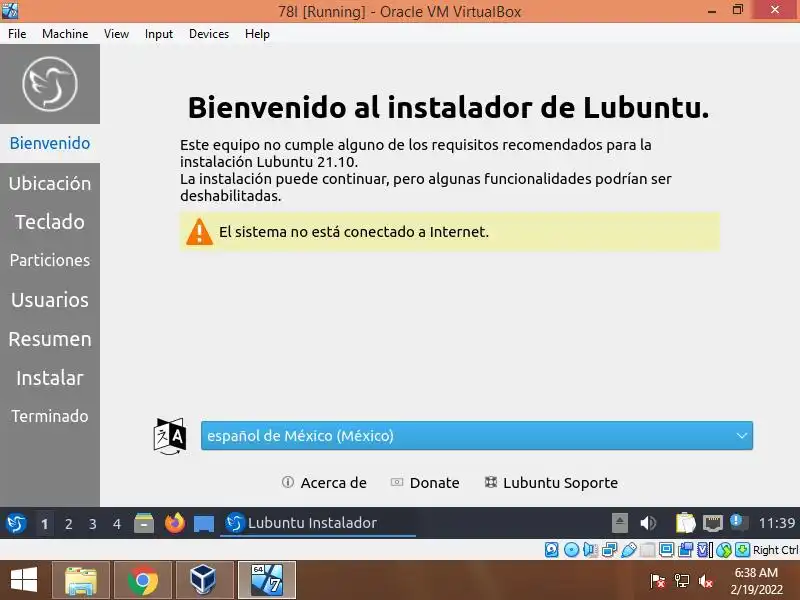Click the Acerca de button
800x600 pixels.
(x=324, y=483)
